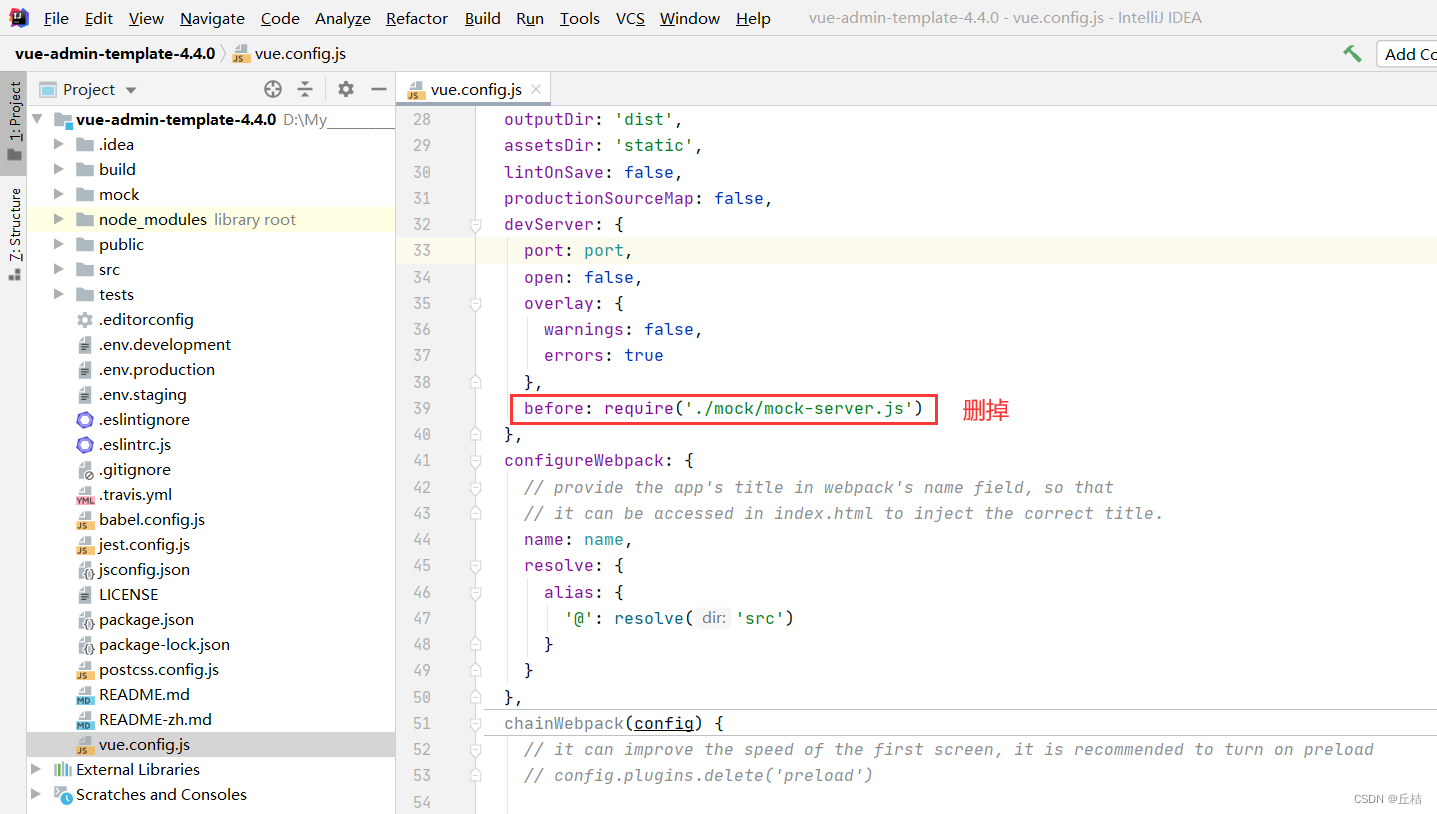Select README.md file

(x=144, y=694)
